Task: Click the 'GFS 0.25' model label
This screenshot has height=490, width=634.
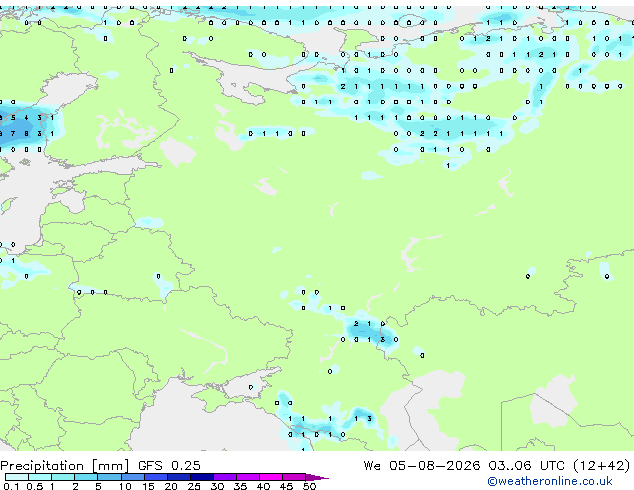Action: tap(169, 466)
